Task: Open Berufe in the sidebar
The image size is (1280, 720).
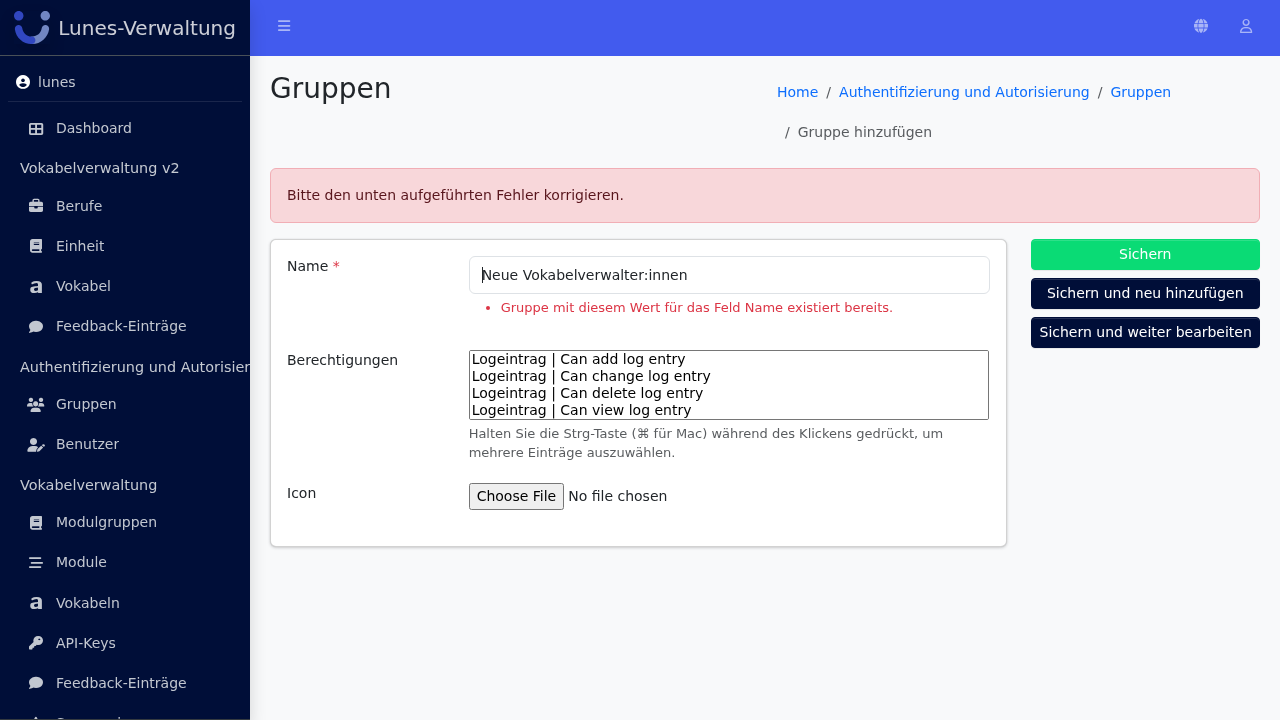Action: point(125,206)
